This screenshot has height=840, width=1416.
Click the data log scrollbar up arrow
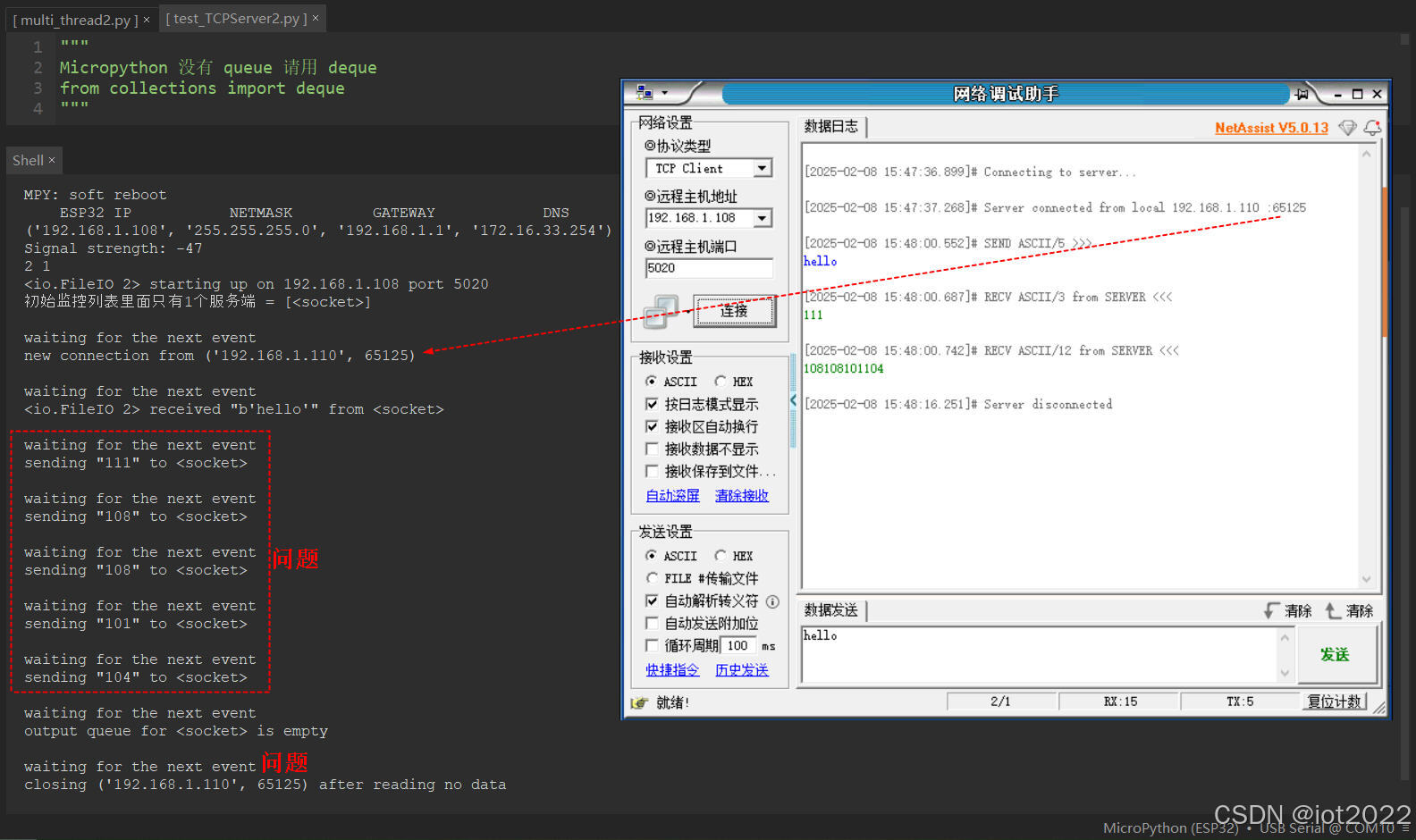tap(1366, 155)
